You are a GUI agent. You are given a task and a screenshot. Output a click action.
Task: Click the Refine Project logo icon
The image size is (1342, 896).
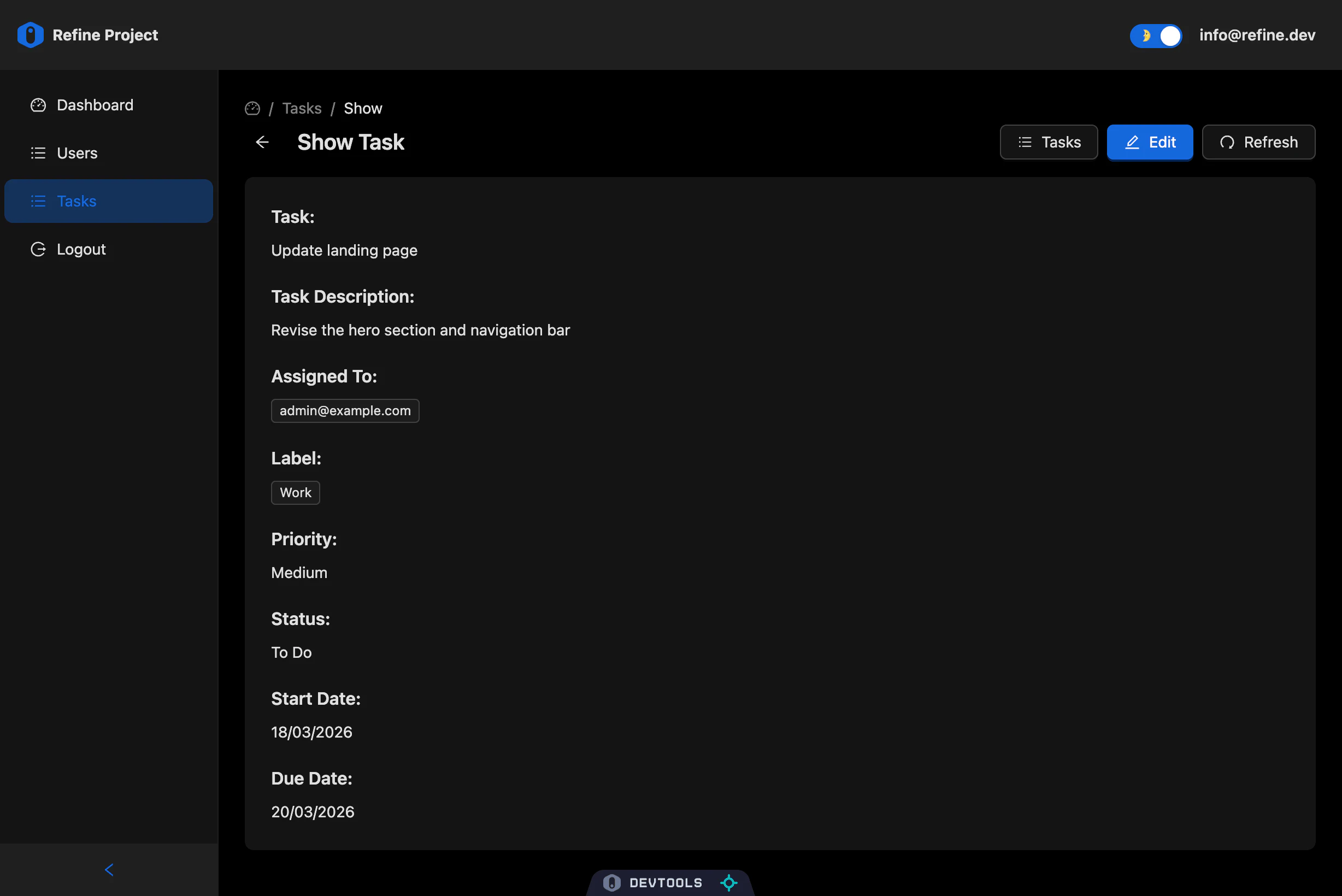[x=30, y=35]
